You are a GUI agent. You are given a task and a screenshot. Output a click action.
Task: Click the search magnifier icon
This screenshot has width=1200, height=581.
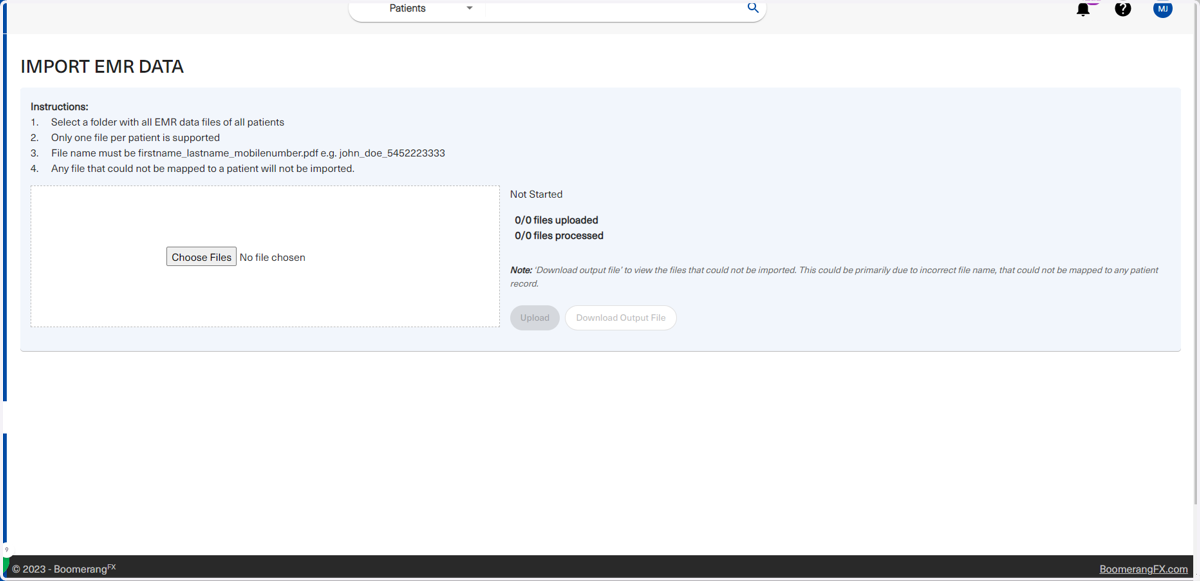pyautogui.click(x=753, y=8)
